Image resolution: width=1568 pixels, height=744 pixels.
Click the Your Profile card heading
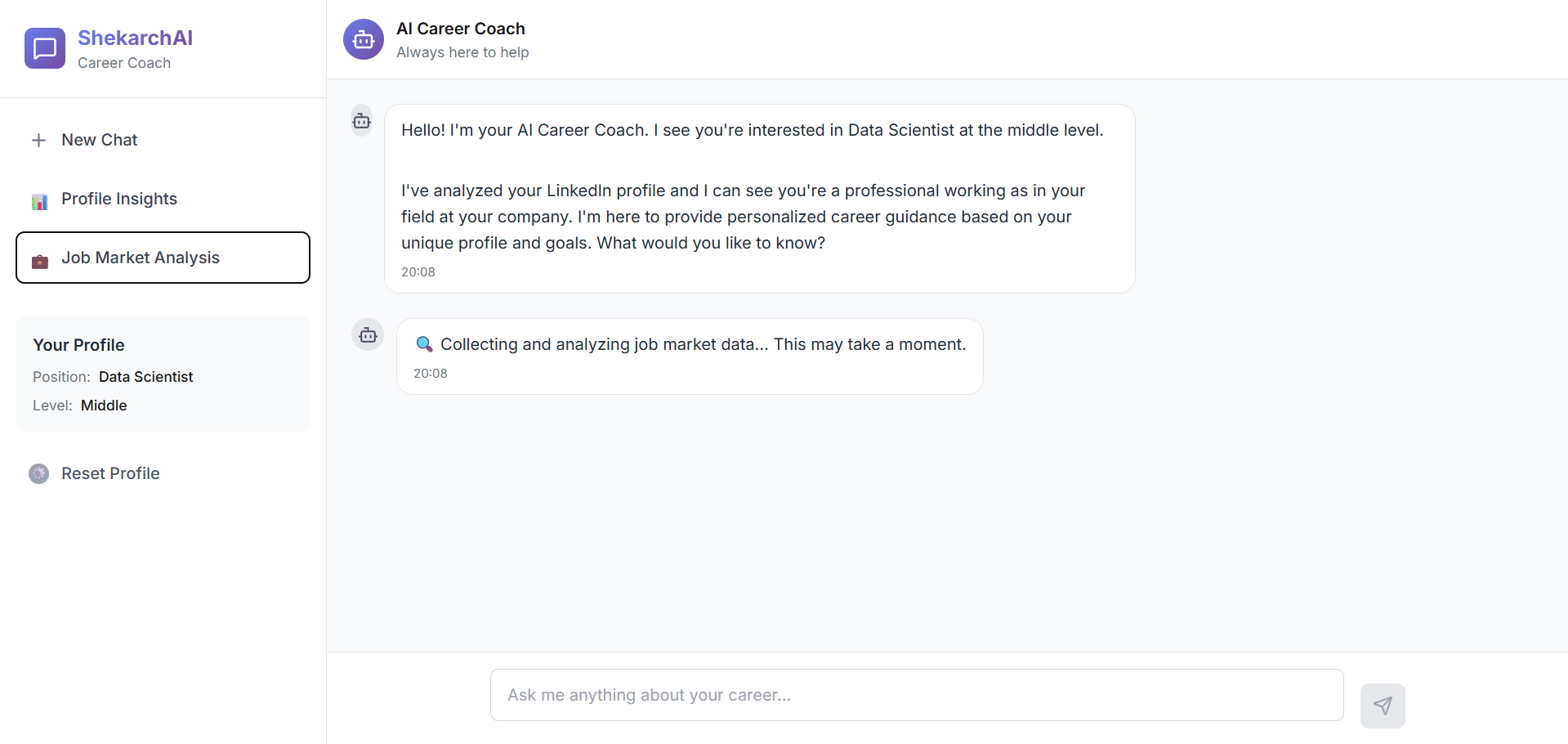(x=78, y=345)
